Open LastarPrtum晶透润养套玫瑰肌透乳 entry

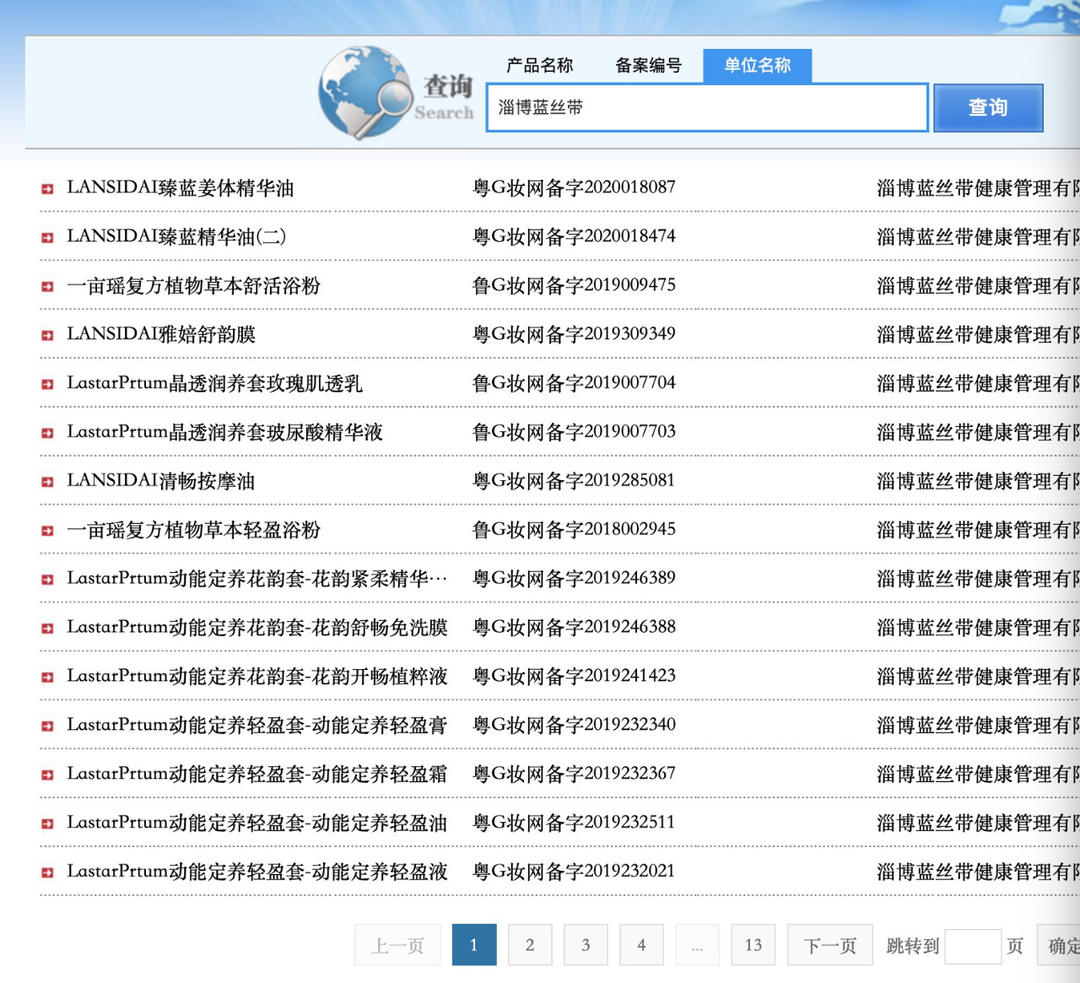point(214,384)
